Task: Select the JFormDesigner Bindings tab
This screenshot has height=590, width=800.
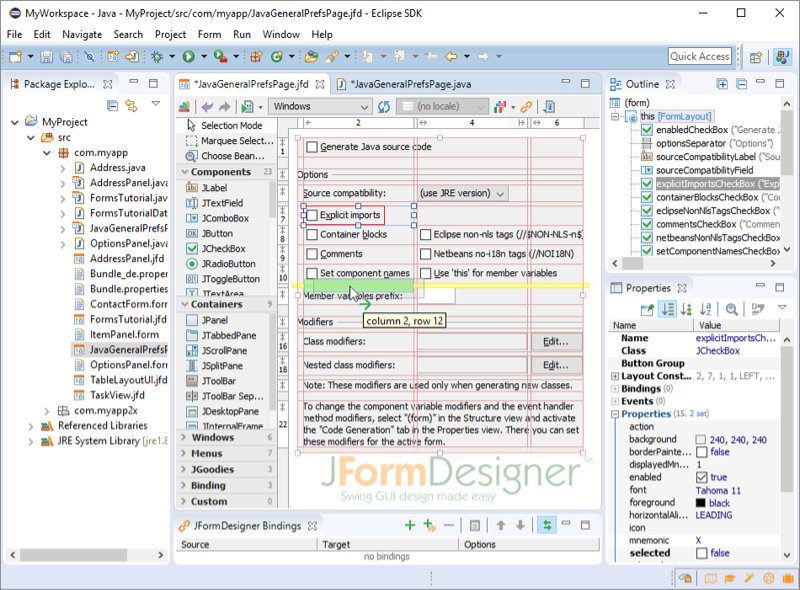Action: pyautogui.click(x=247, y=526)
